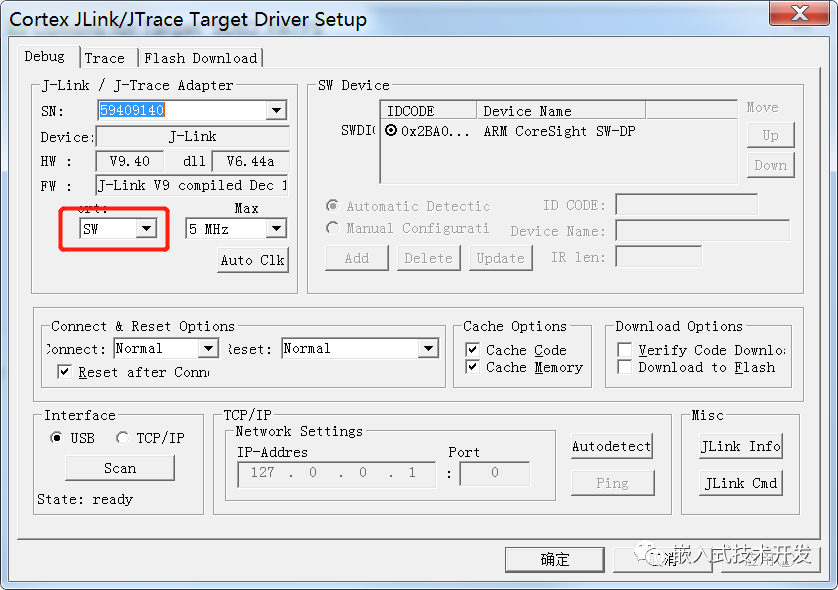This screenshot has height=590, width=838.
Task: Toggle the Cache Code checkbox
Action: point(472,350)
